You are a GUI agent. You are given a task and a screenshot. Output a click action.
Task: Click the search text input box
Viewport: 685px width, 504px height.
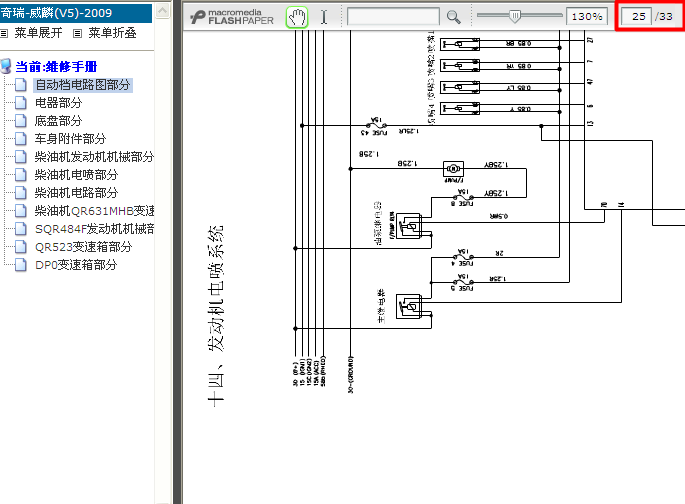pyautogui.click(x=392, y=17)
